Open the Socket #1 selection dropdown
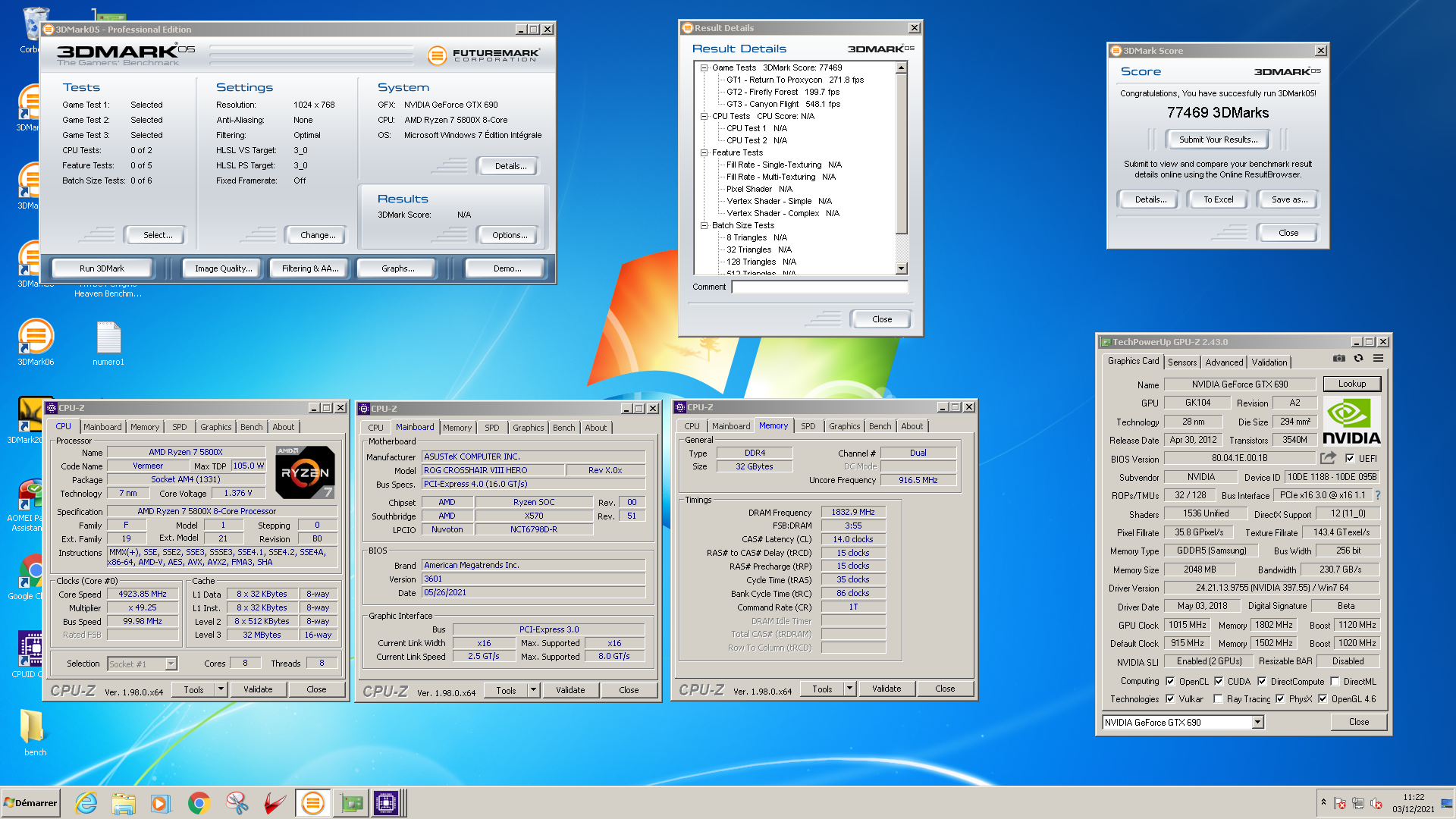The height and width of the screenshot is (819, 1456). tap(171, 664)
